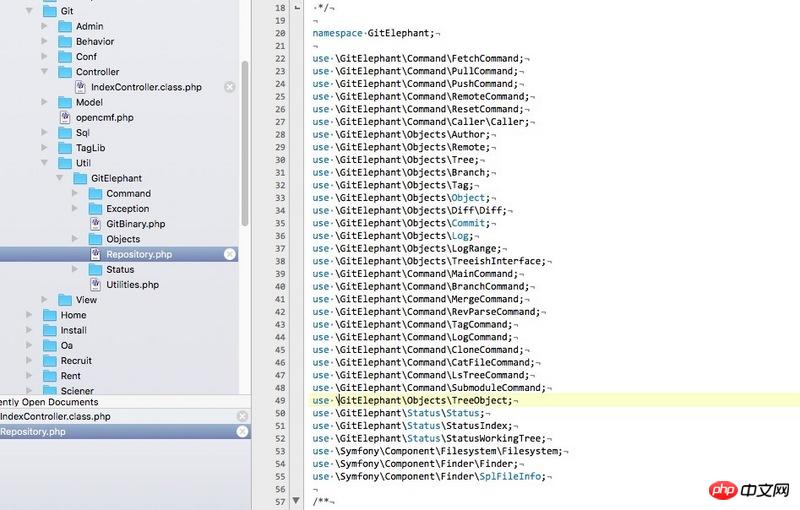
Task: Click the StatusWorkingTree use statement
Action: [429, 439]
